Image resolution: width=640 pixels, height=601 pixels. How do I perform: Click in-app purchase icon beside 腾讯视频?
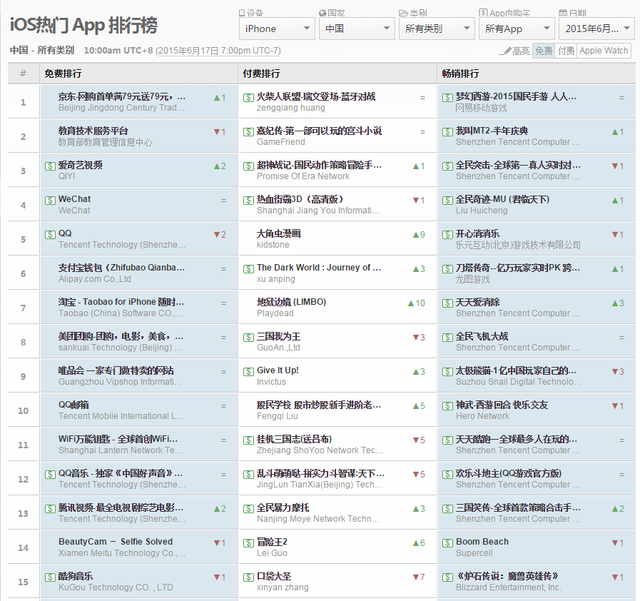click(50, 509)
